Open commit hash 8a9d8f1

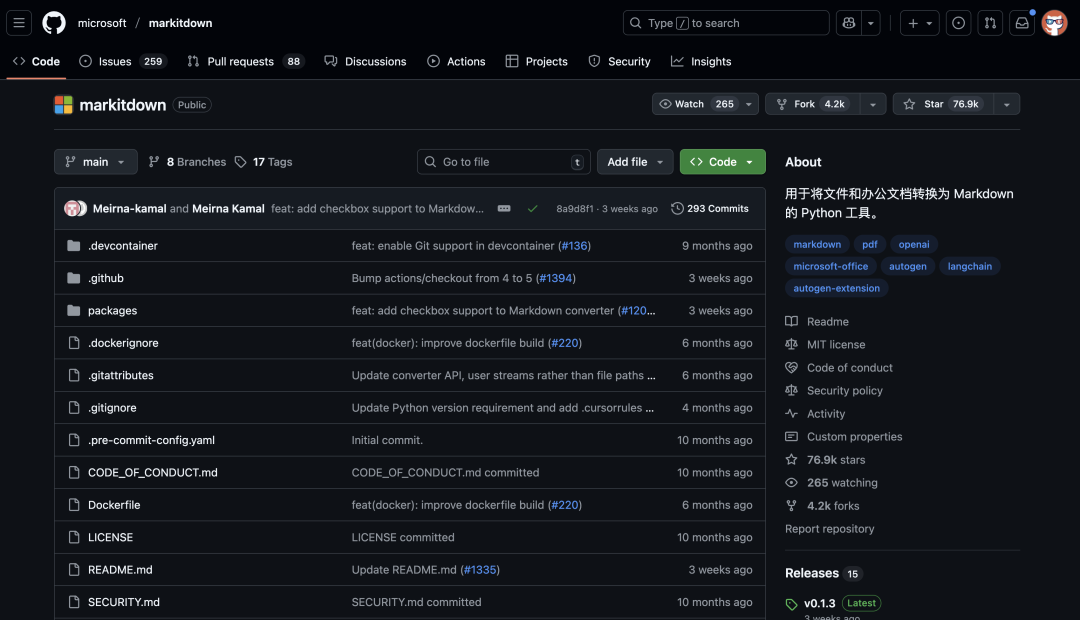click(574, 209)
